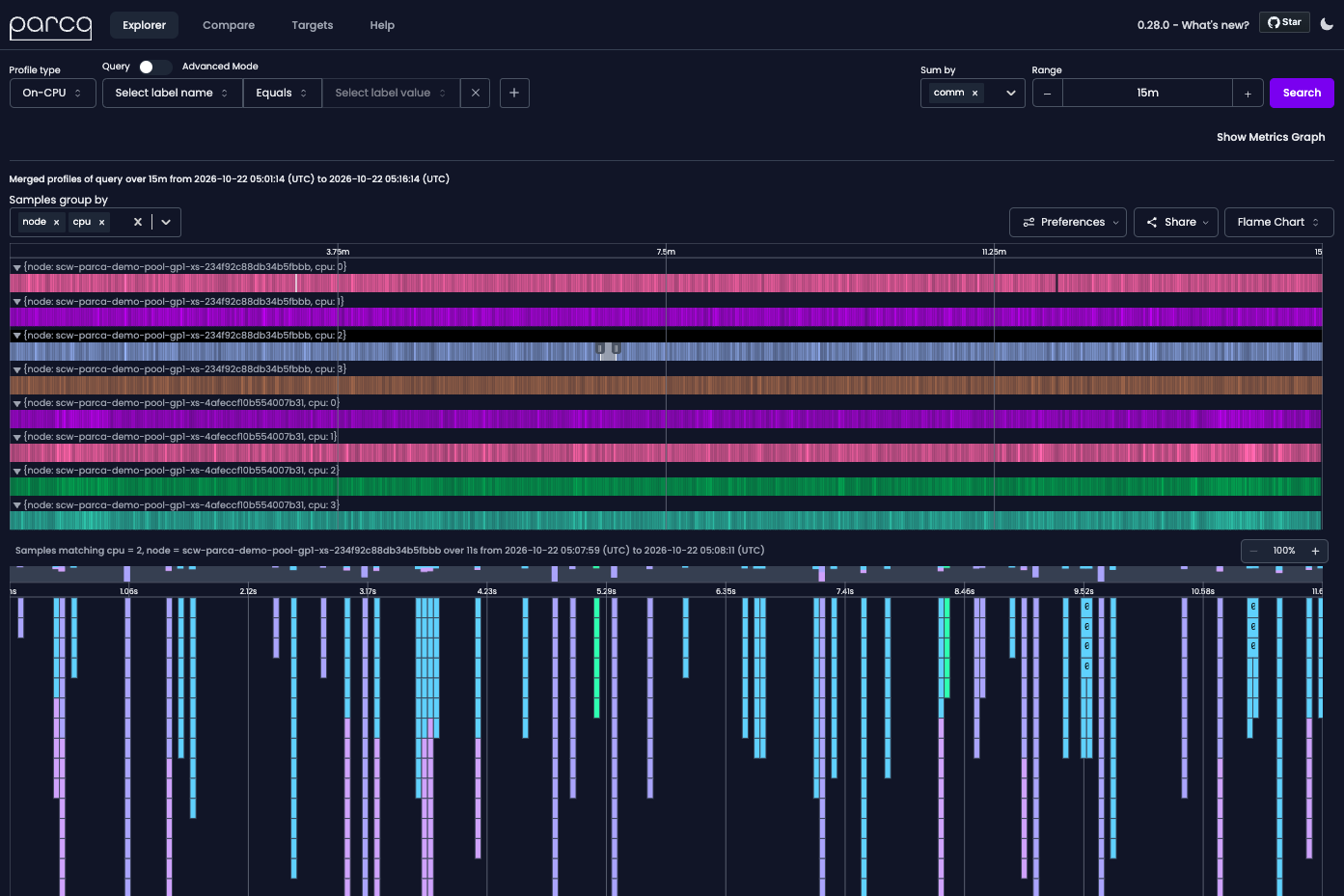The image size is (1344, 896).
Task: Click the Search button
Action: [1302, 93]
